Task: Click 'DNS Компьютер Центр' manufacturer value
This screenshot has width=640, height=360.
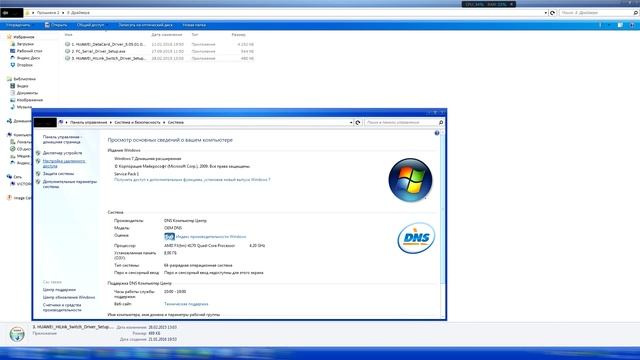Action: (x=185, y=221)
